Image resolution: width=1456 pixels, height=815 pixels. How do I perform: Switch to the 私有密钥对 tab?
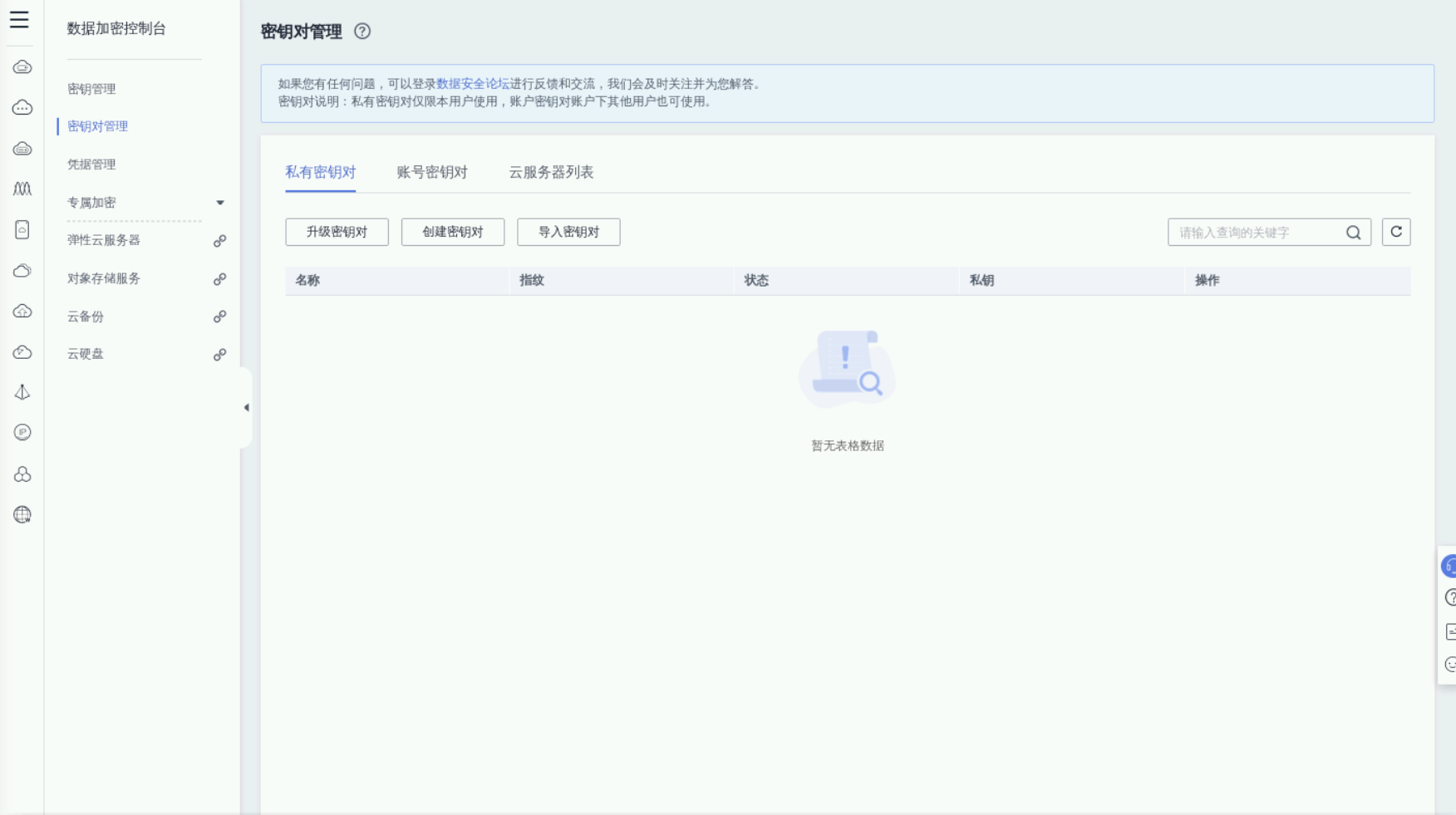[x=320, y=172]
